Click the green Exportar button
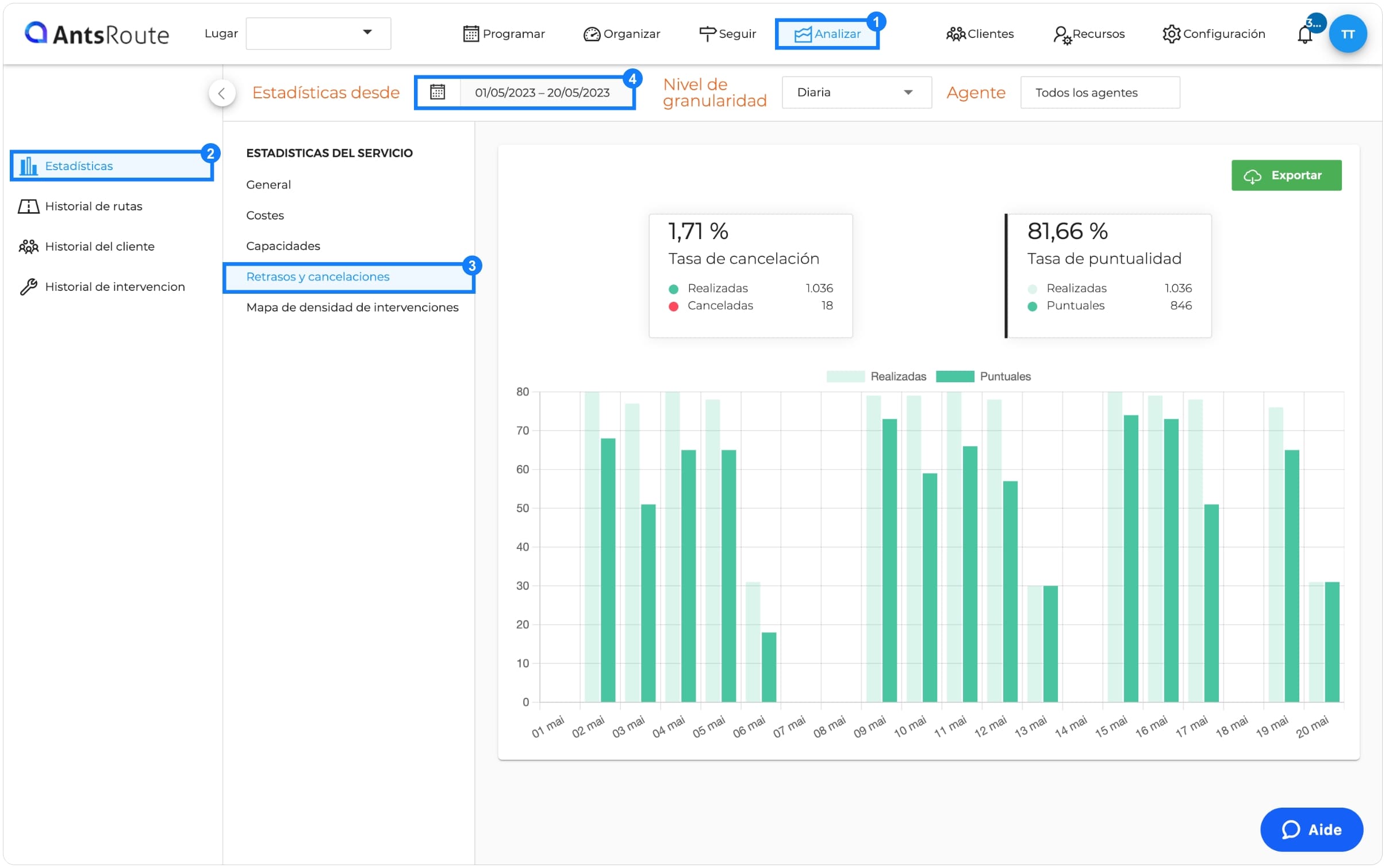The height and width of the screenshot is (868, 1385). click(1286, 175)
